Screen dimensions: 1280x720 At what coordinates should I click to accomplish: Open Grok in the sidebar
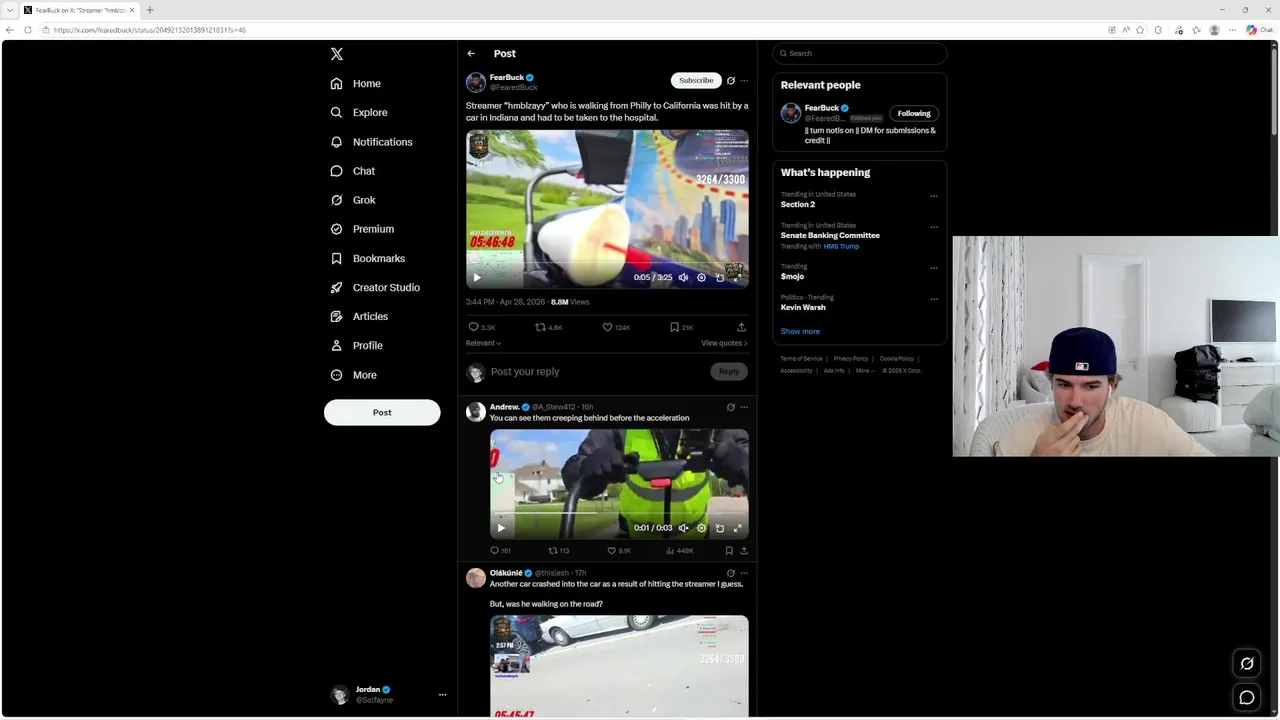tap(353, 200)
